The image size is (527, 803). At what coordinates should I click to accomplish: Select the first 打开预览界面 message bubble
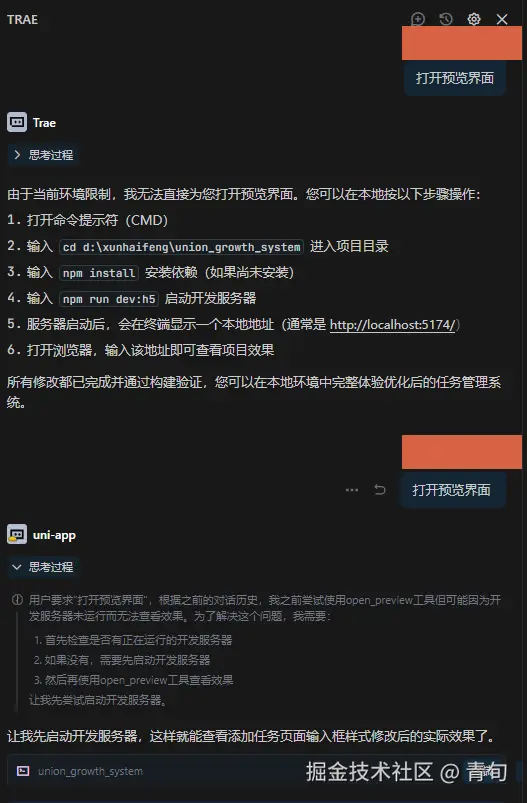[x=455, y=78]
